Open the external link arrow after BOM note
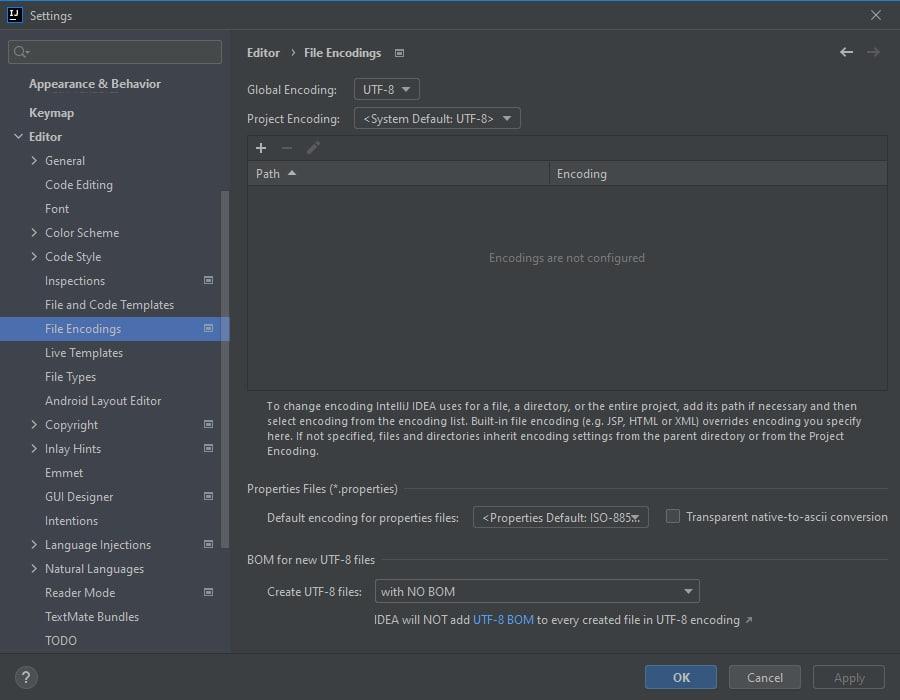 tap(748, 620)
